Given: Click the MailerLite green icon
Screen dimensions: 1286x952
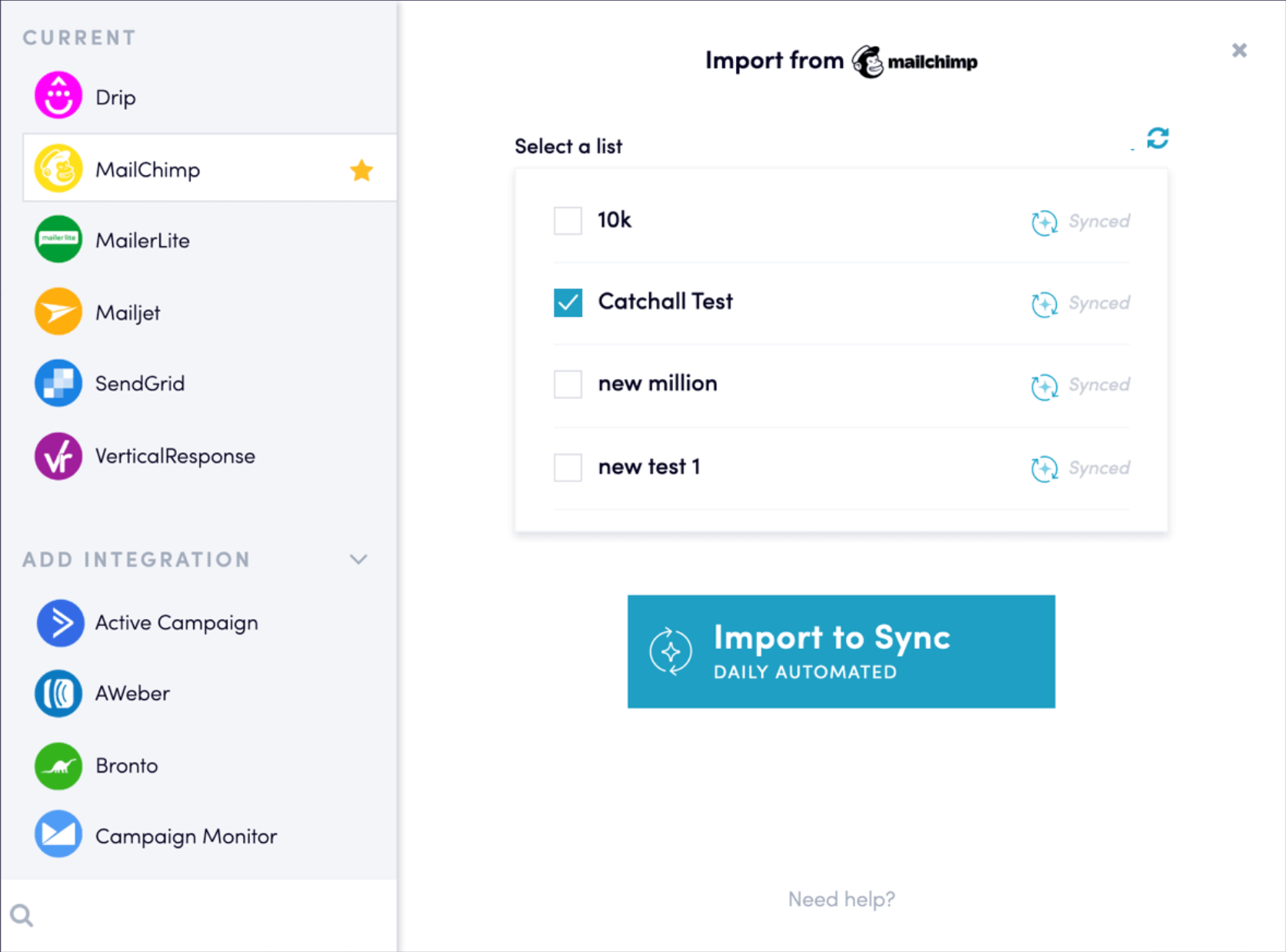Looking at the screenshot, I should [58, 239].
